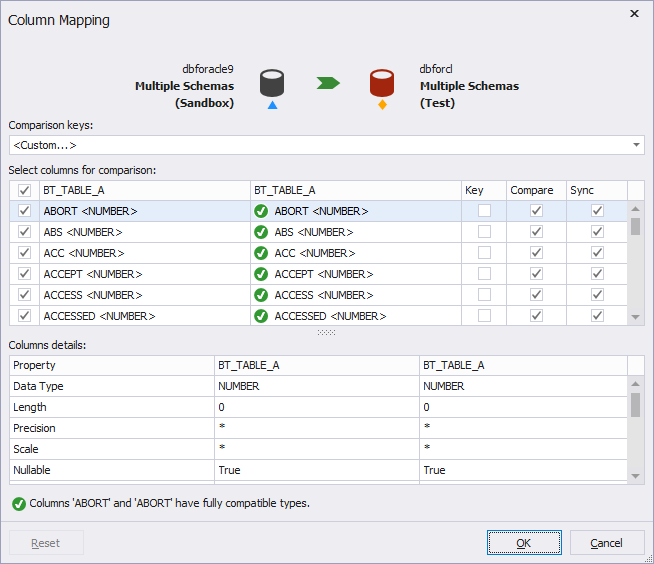Image resolution: width=654 pixels, height=564 pixels.
Task: Click the green check icon beside target ACCESS
Action: pos(261,295)
